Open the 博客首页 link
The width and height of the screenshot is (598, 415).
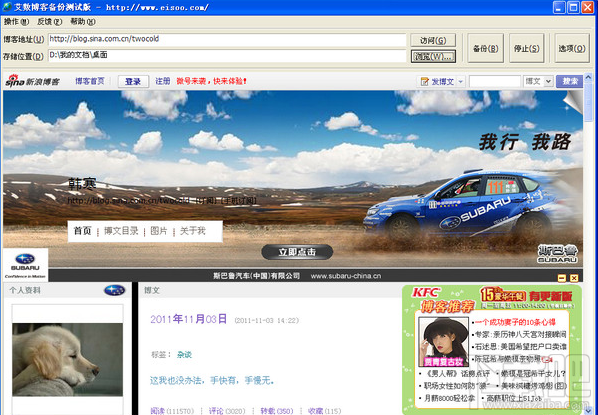(x=90, y=81)
